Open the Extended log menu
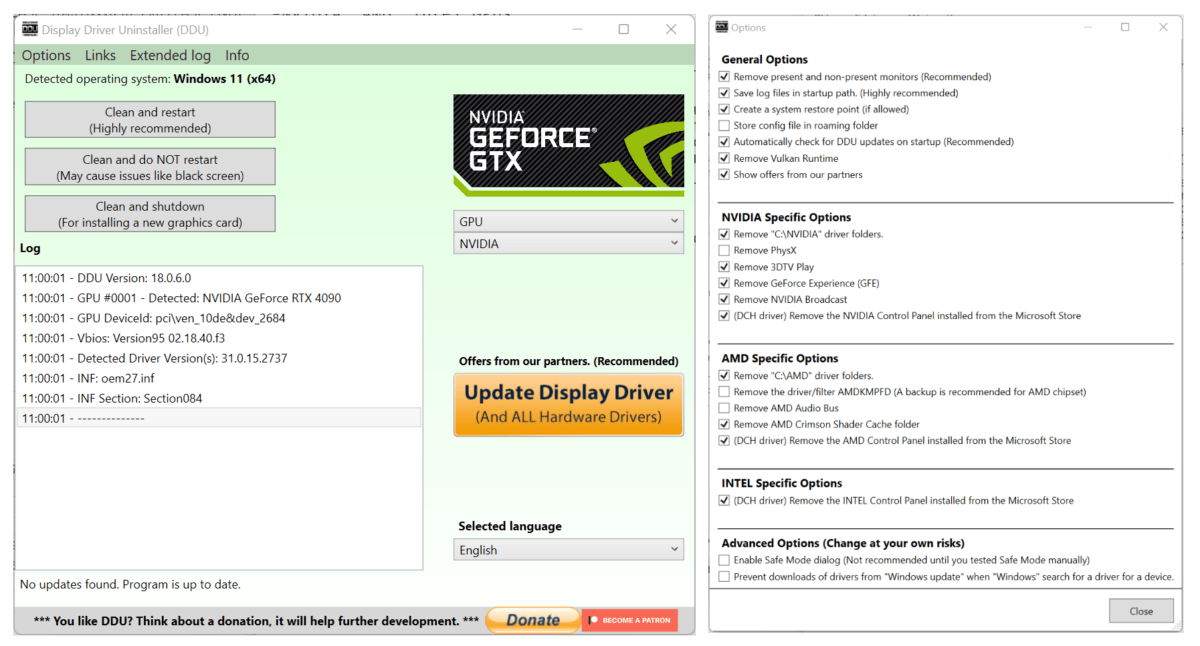This screenshot has height=646, width=1200. 170,55
